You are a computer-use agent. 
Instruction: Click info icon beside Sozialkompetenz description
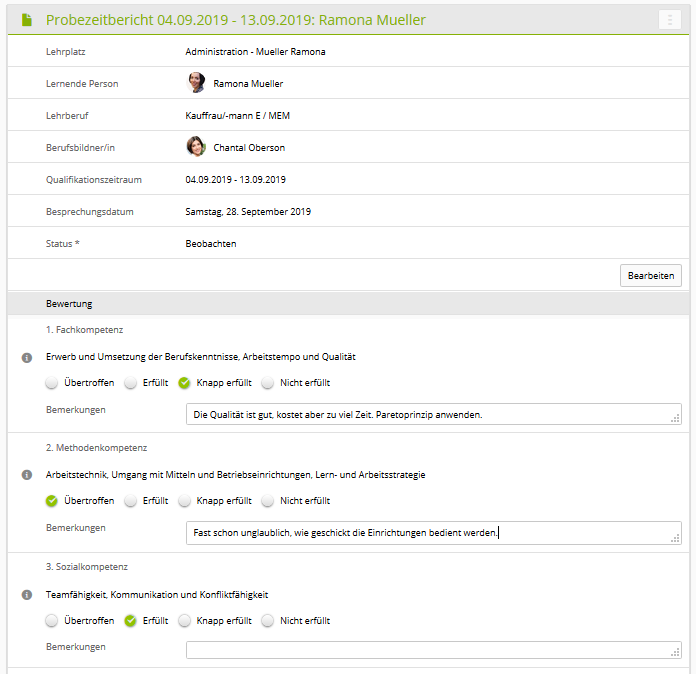pos(27,595)
